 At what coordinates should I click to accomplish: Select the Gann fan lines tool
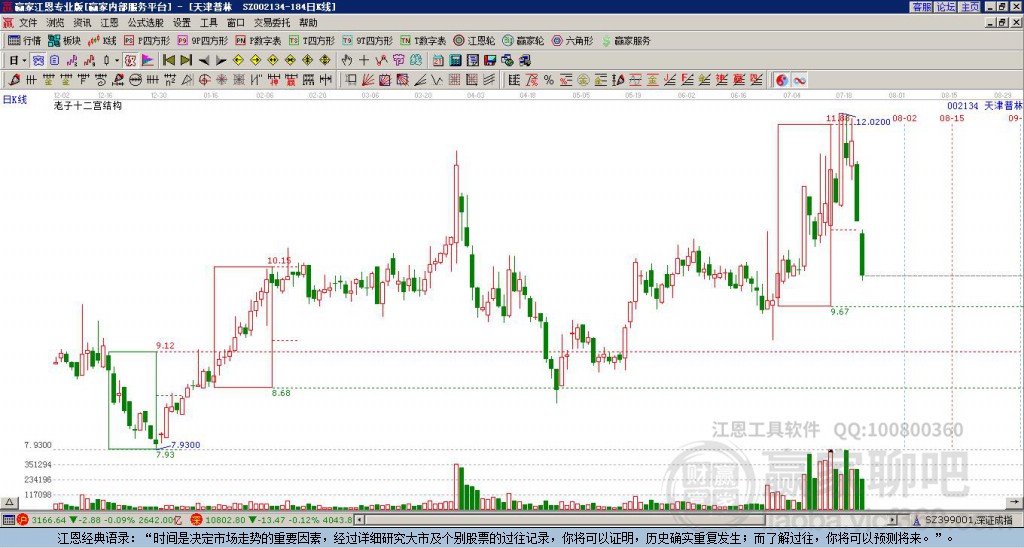pyautogui.click(x=368, y=80)
